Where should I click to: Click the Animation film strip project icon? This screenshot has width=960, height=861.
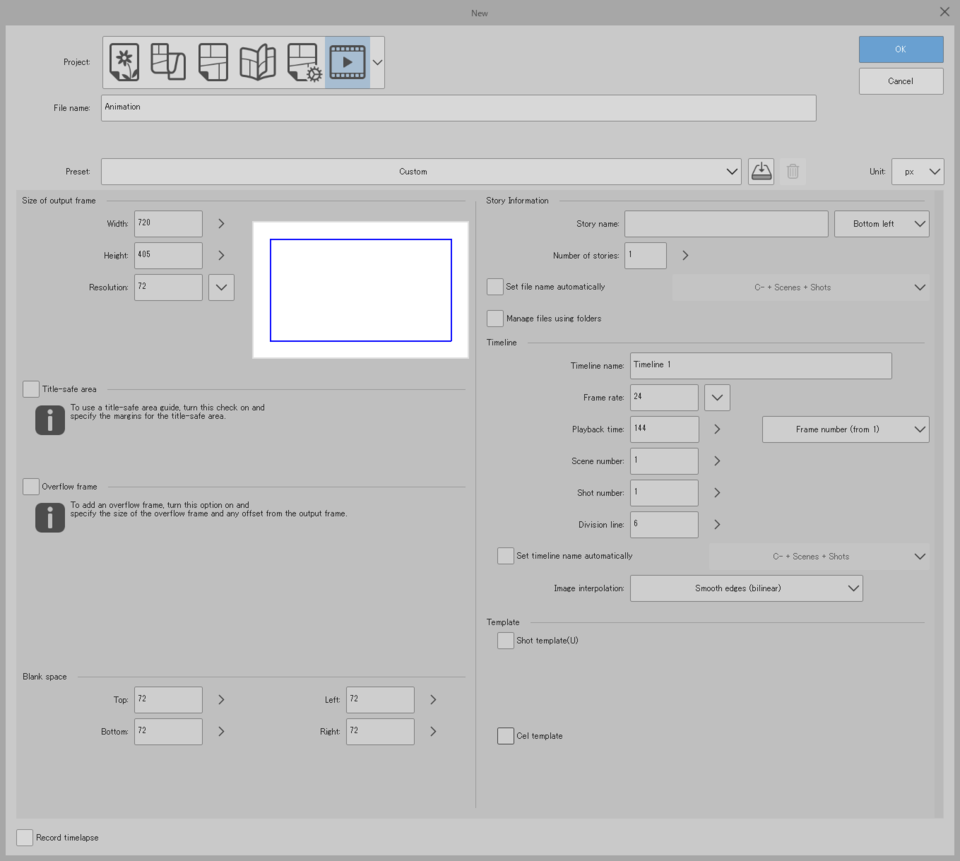click(347, 61)
